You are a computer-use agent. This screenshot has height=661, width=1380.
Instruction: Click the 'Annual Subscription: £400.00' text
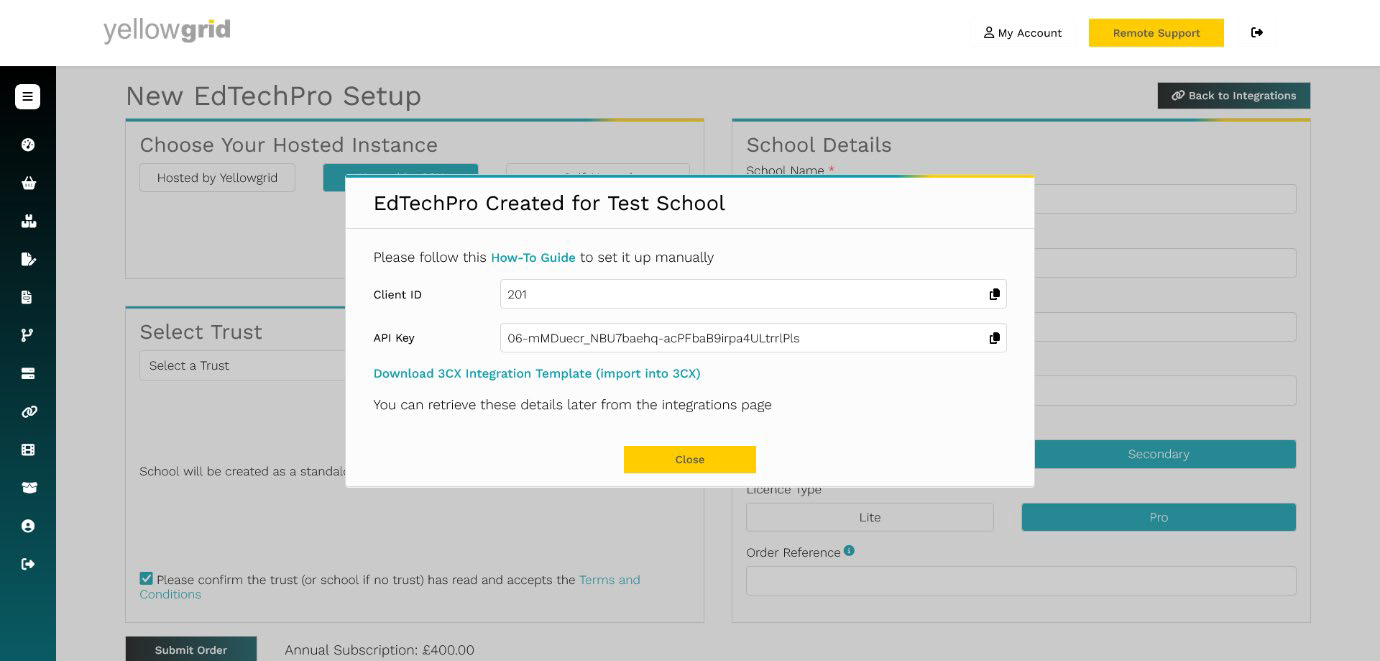click(x=380, y=650)
